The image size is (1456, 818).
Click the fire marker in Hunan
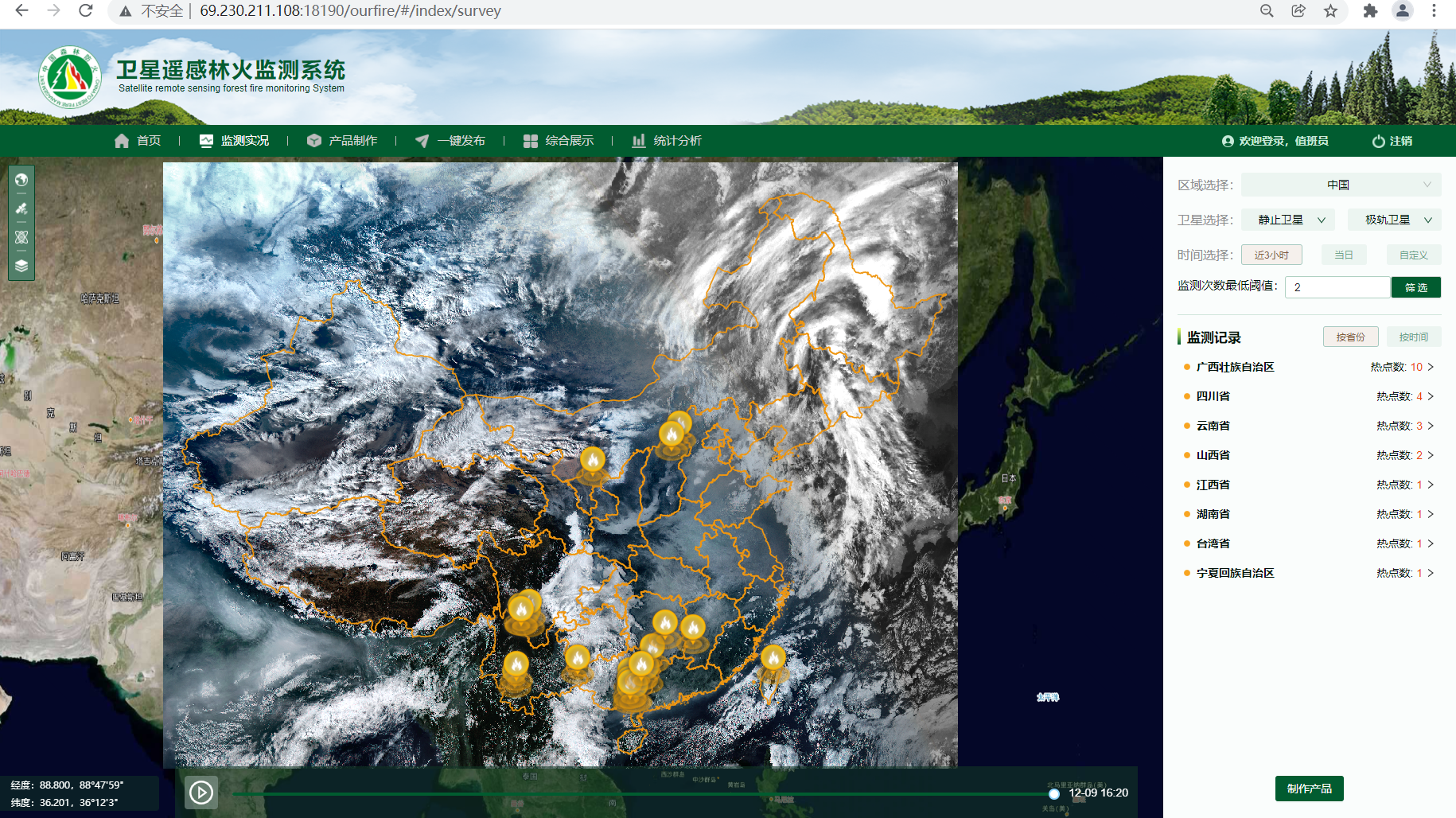click(x=664, y=623)
